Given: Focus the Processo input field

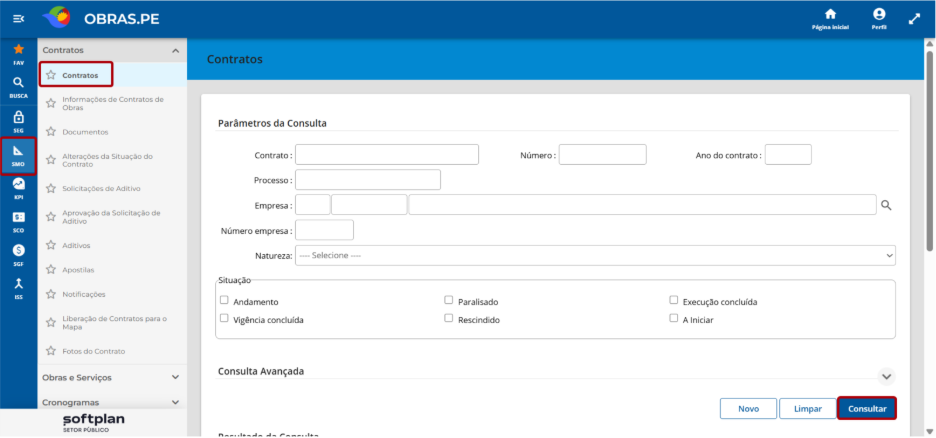Looking at the screenshot, I should click(x=368, y=180).
